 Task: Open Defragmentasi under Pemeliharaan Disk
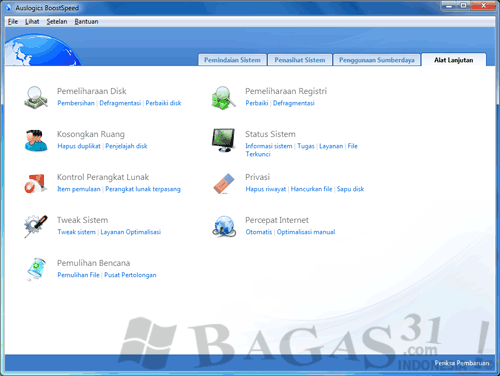120,103
